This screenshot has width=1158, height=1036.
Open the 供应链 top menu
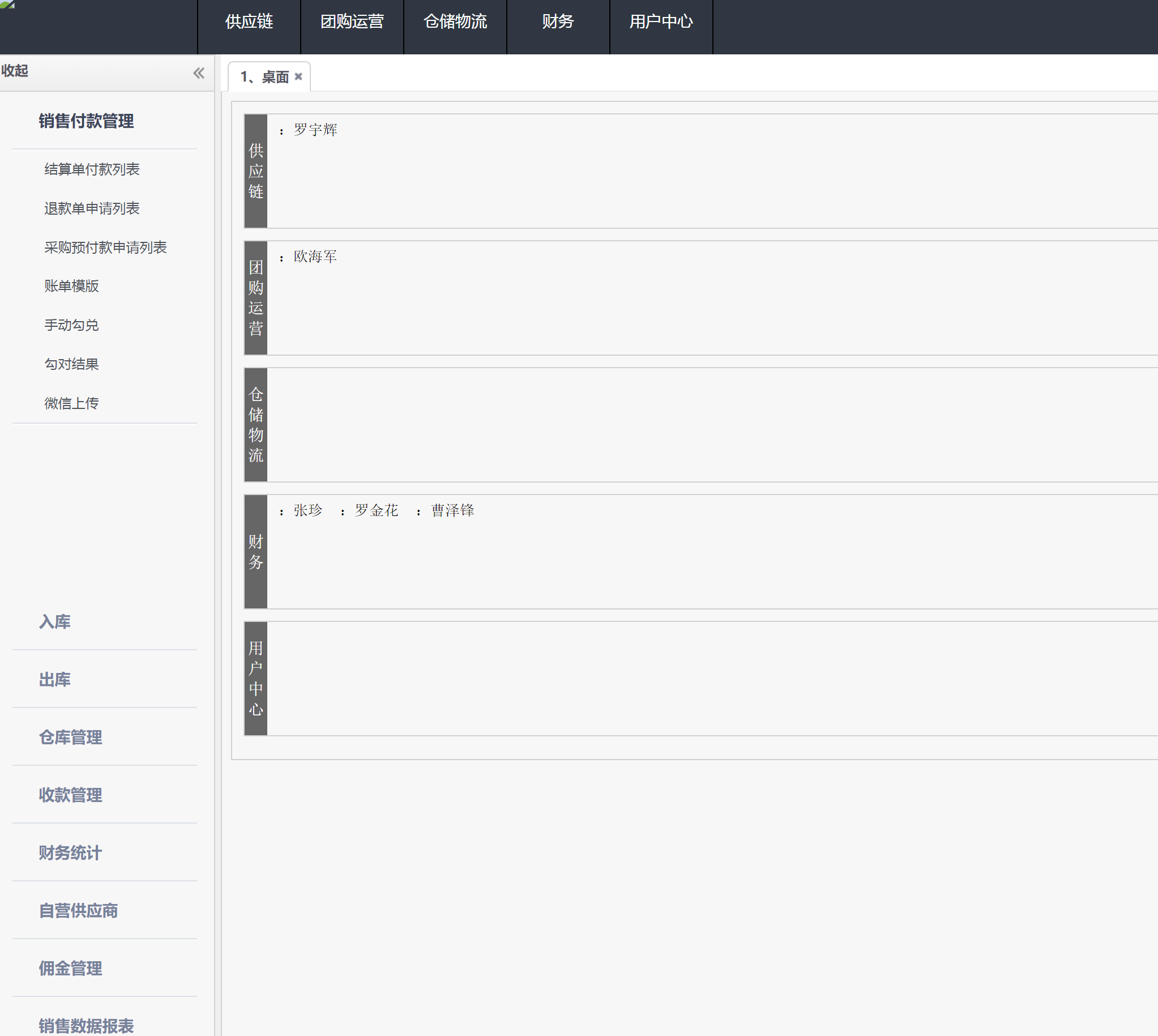click(x=249, y=22)
